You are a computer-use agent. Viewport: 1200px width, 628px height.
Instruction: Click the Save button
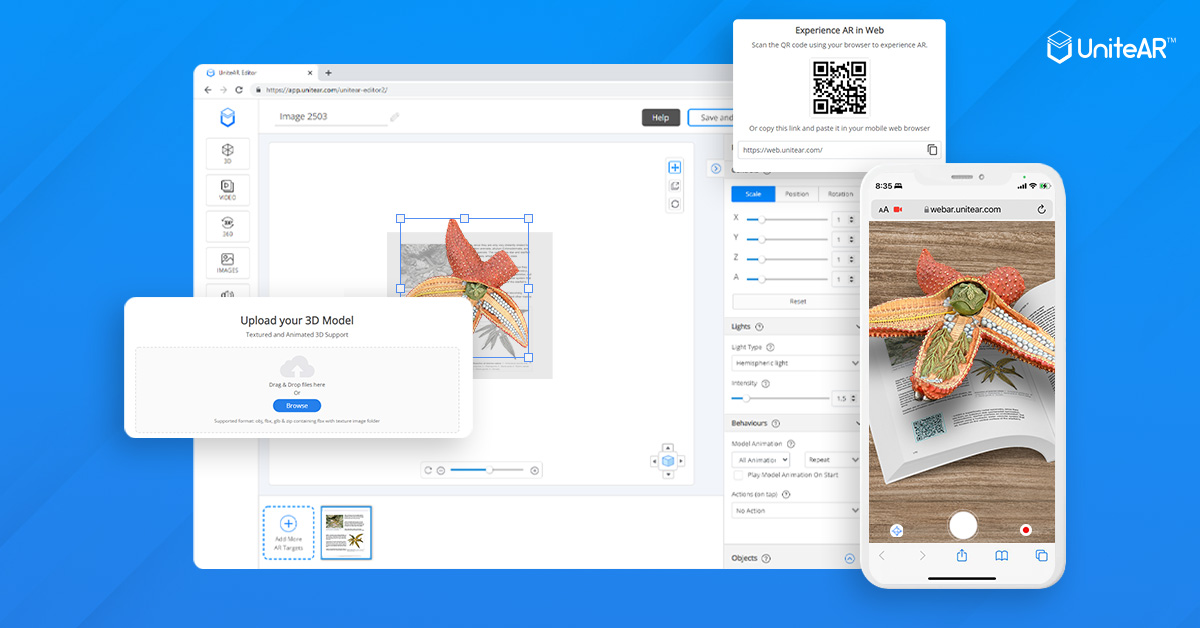click(712, 117)
